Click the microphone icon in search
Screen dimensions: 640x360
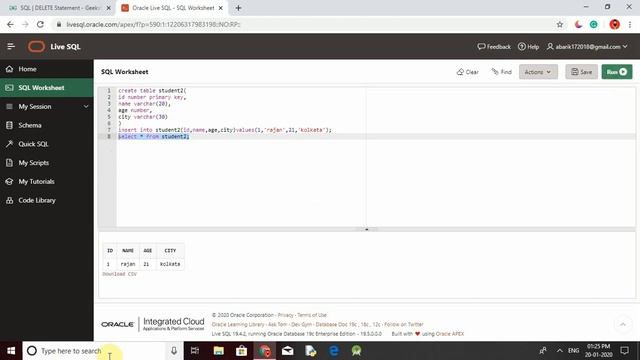[x=174, y=351]
